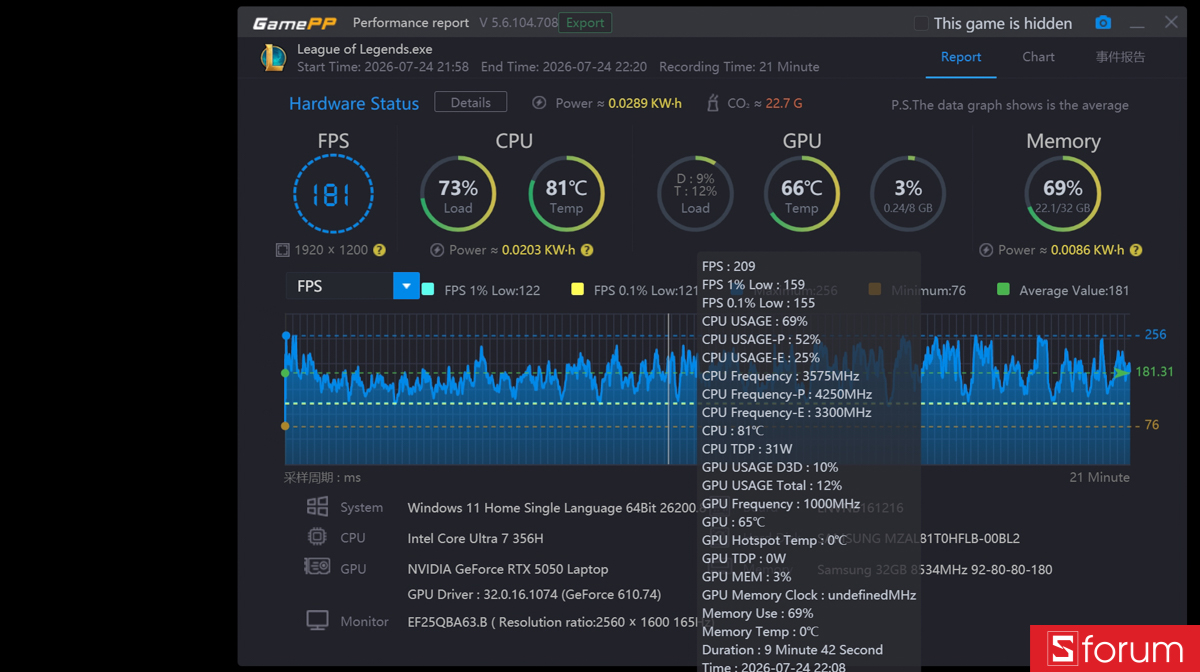Click the Details button
Viewport: 1200px width, 672px height.
coord(470,103)
